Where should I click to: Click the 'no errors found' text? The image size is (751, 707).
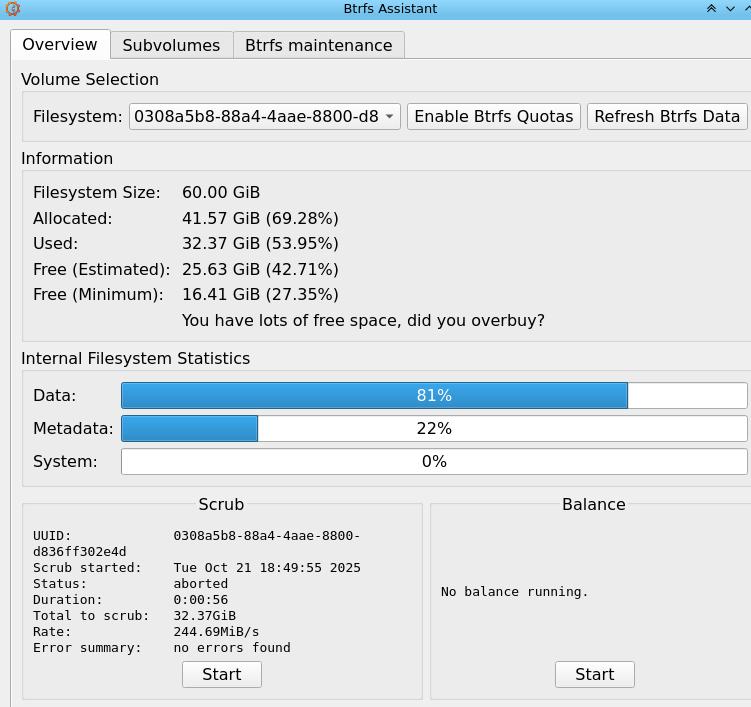(232, 648)
